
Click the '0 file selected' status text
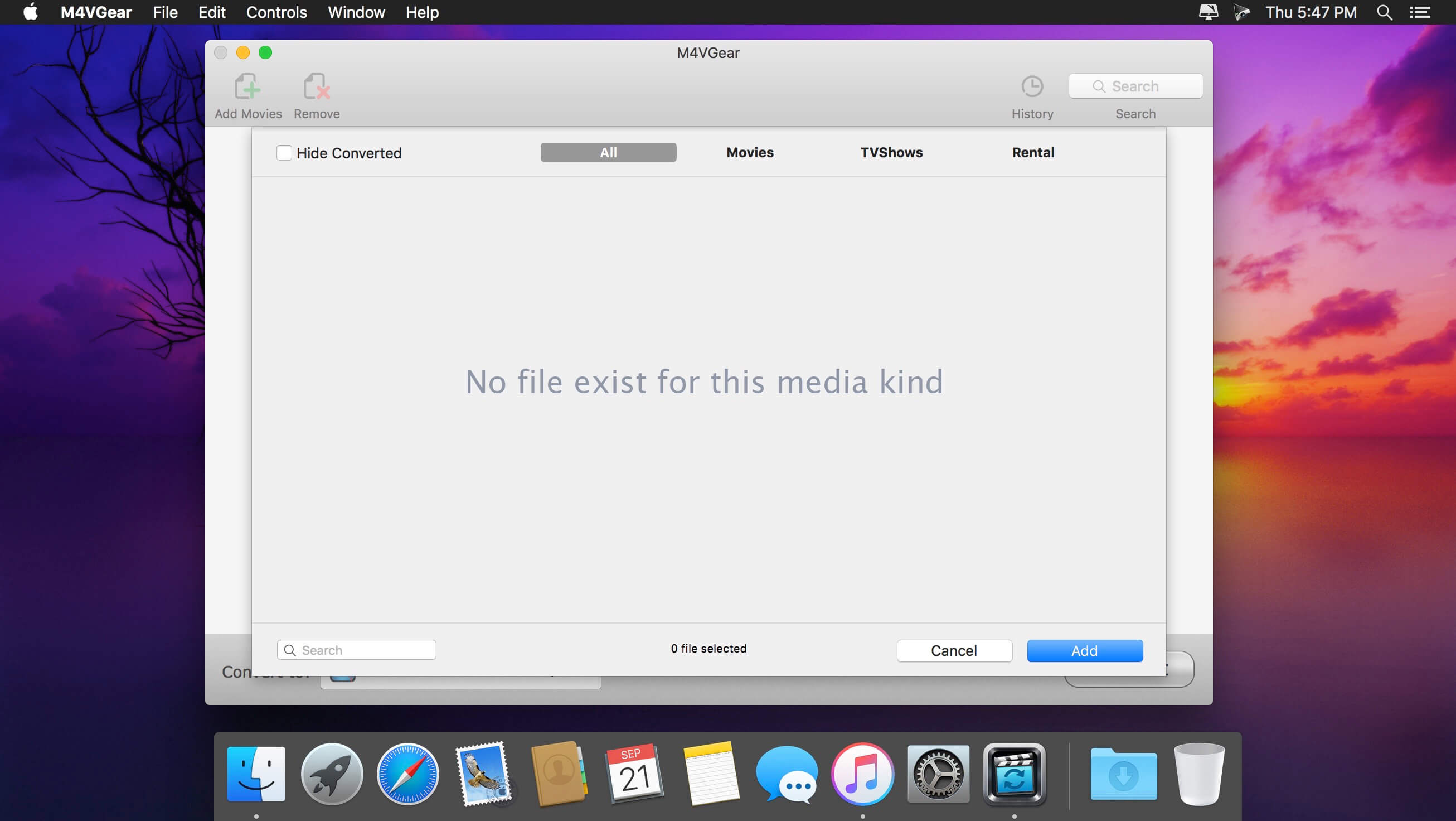pos(708,649)
